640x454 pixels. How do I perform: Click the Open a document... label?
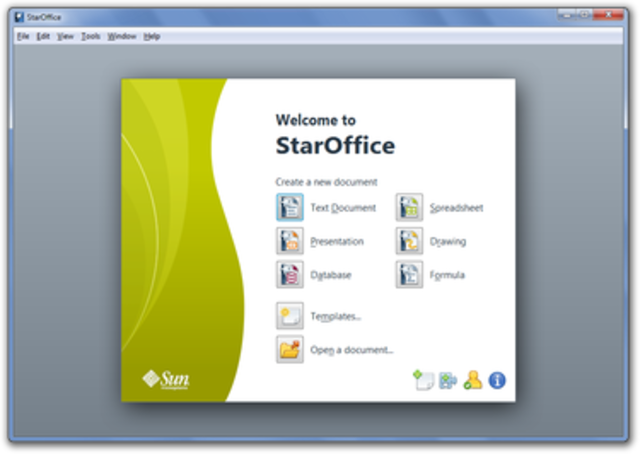(351, 350)
